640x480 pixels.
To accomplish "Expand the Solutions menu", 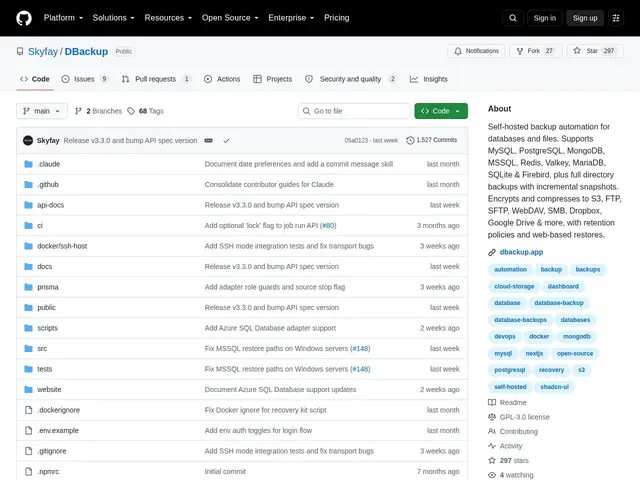I will [x=113, y=18].
